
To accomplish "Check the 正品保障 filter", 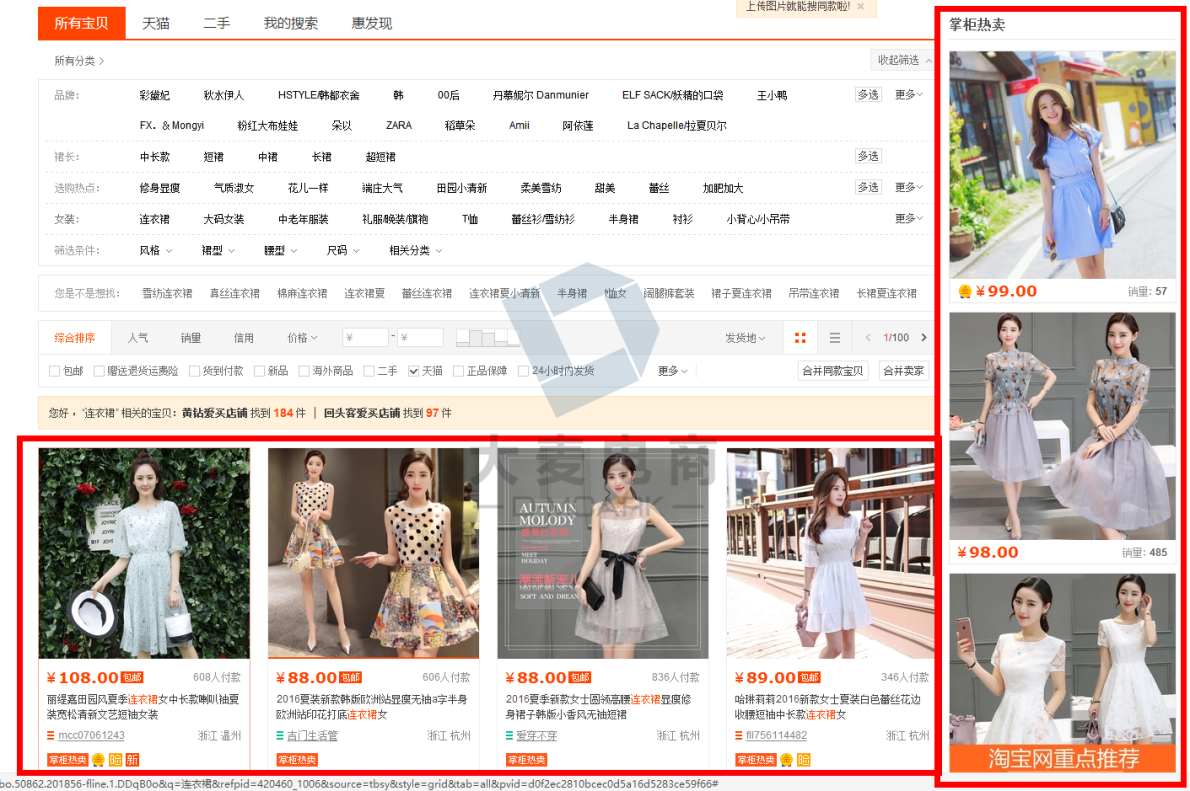I will click(x=458, y=371).
